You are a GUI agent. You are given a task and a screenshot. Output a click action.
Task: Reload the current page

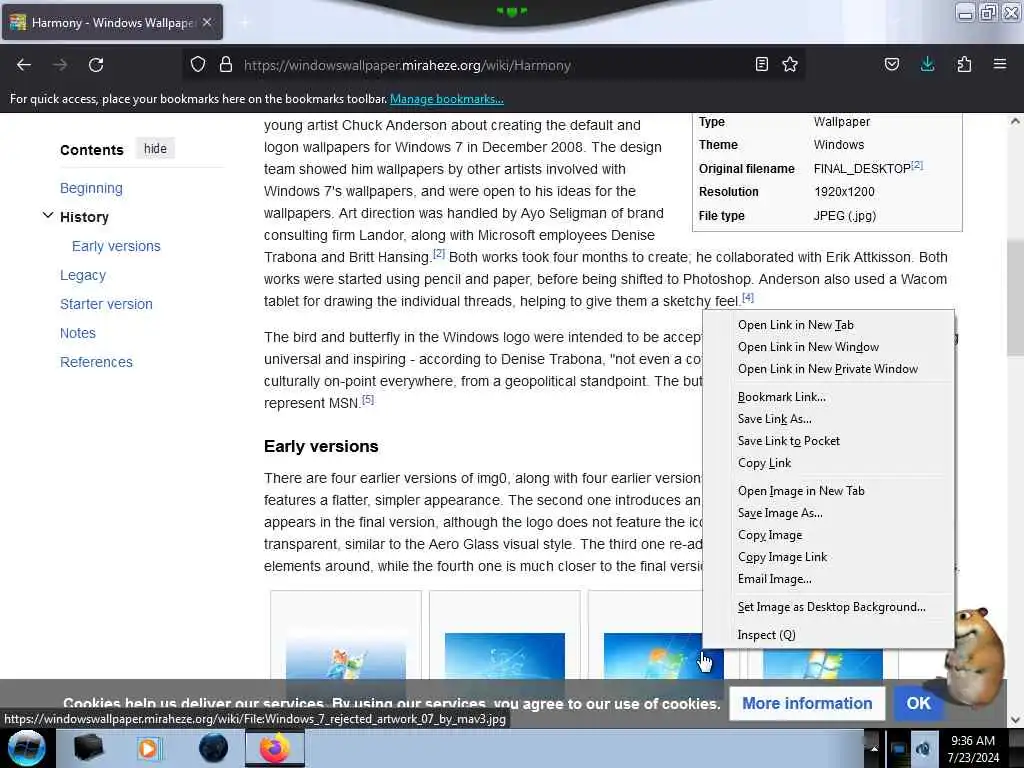point(96,65)
